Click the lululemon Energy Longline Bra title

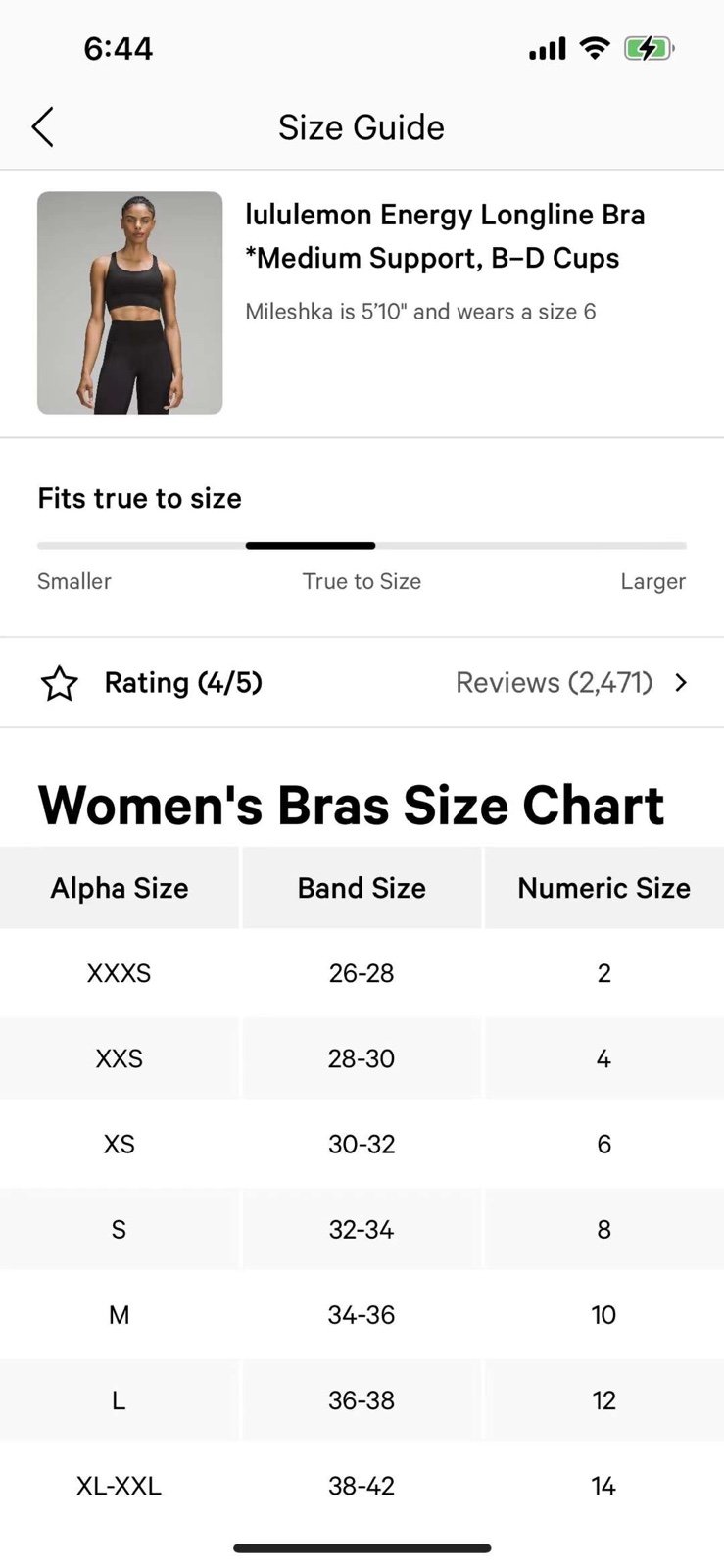pos(445,236)
